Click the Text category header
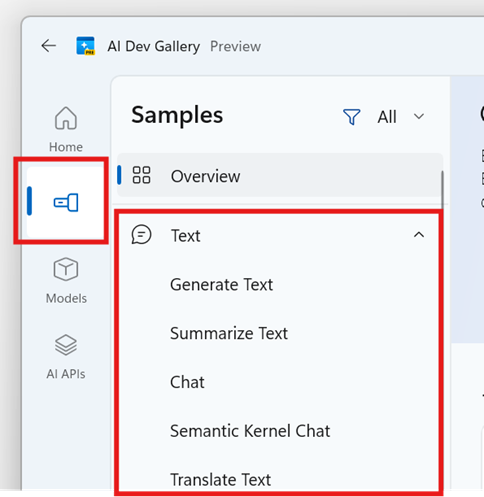 pyautogui.click(x=278, y=235)
